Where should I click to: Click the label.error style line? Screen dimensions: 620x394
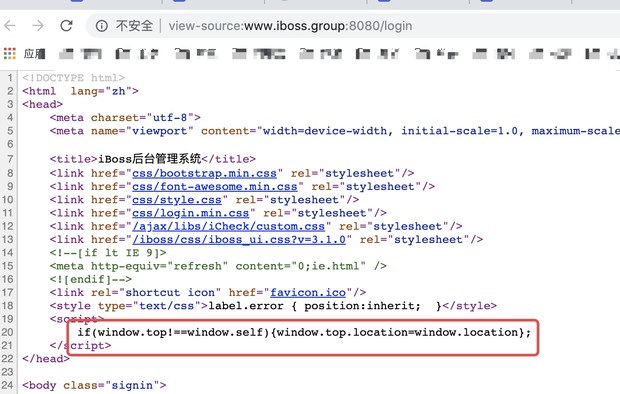[273, 306]
